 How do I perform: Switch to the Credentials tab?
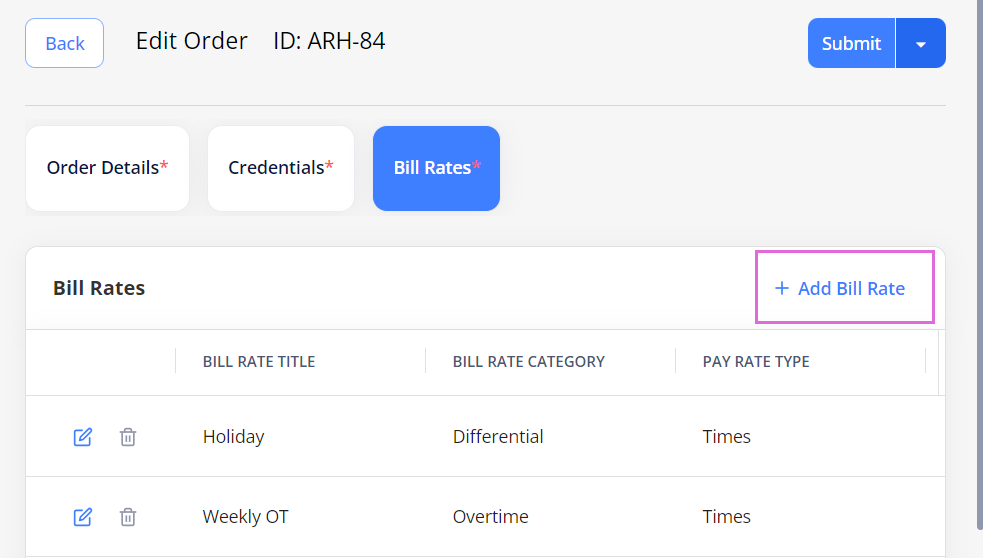coord(281,168)
